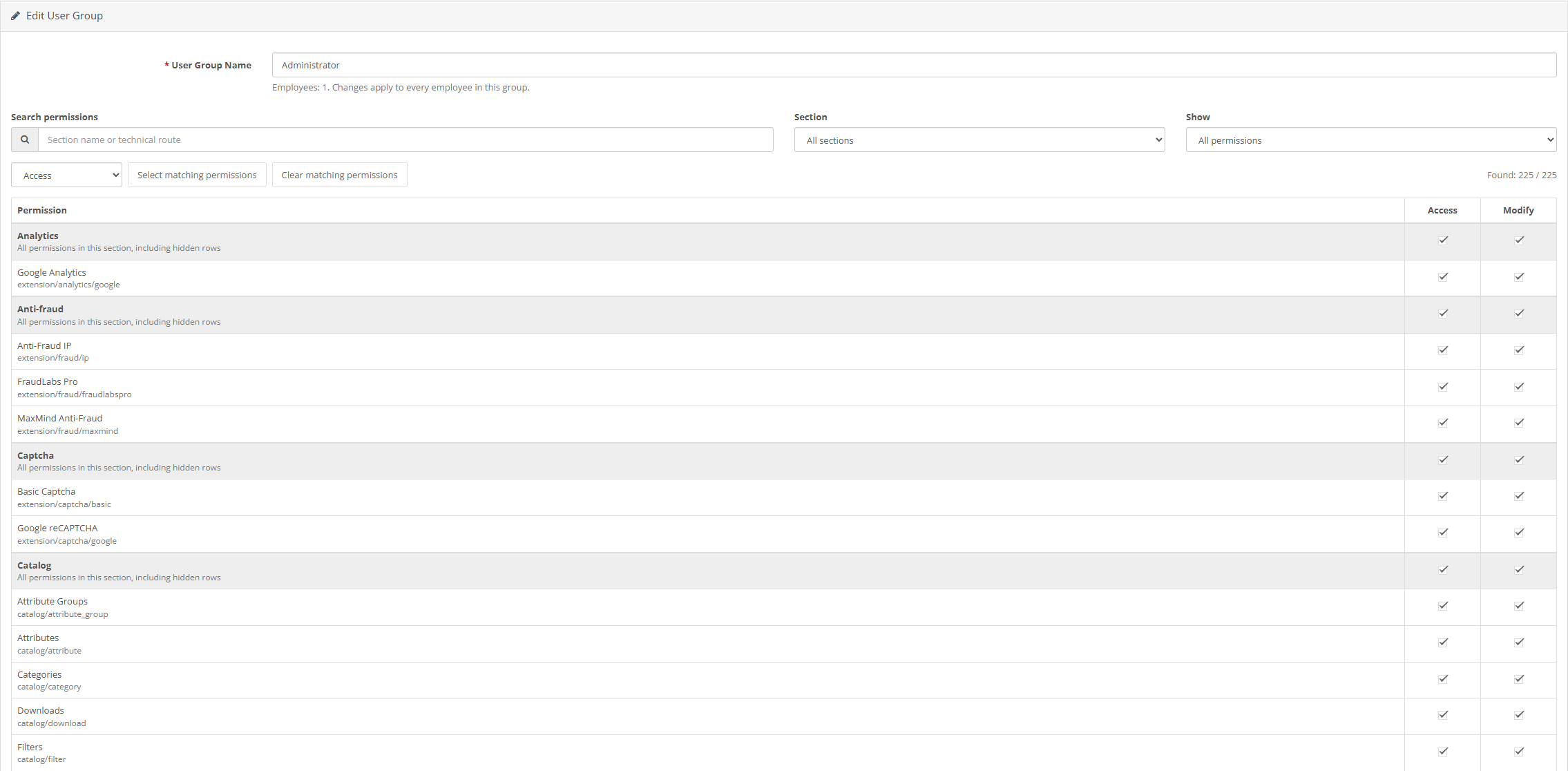Click the User Group Name field
This screenshot has width=1568, height=771.
[x=914, y=65]
